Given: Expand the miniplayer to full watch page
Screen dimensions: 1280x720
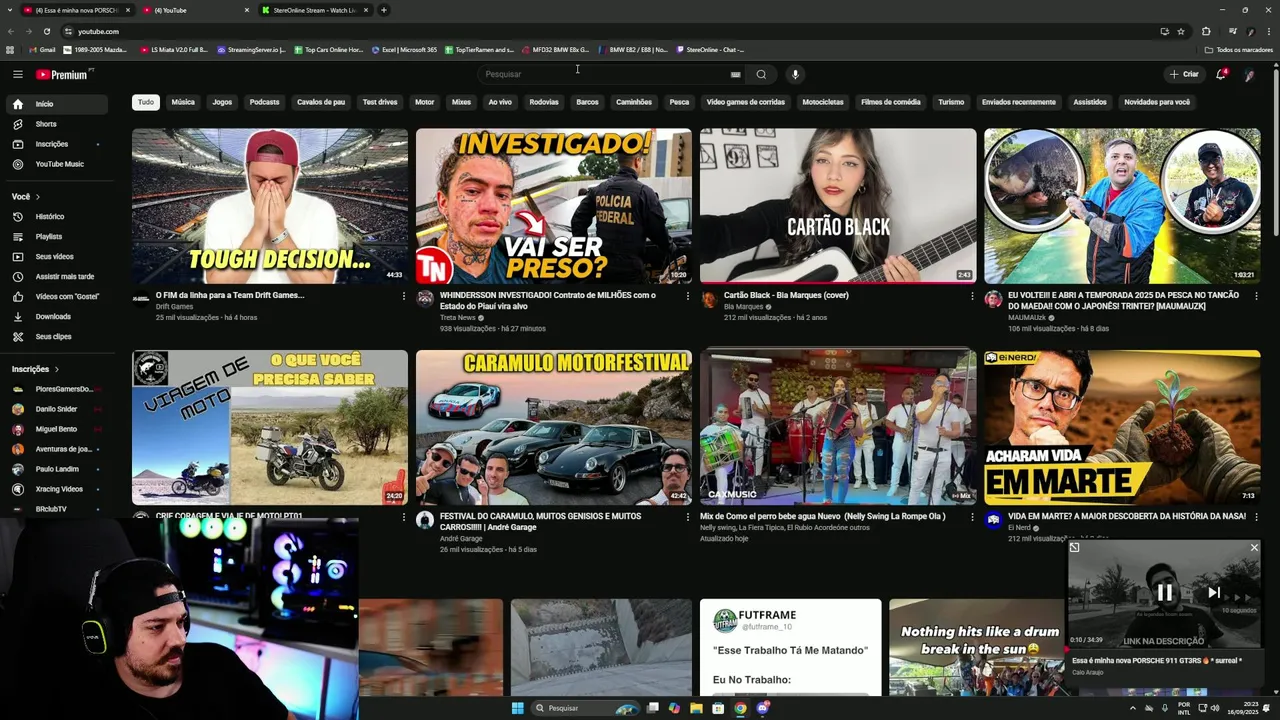Looking at the screenshot, I should coord(1074,547).
